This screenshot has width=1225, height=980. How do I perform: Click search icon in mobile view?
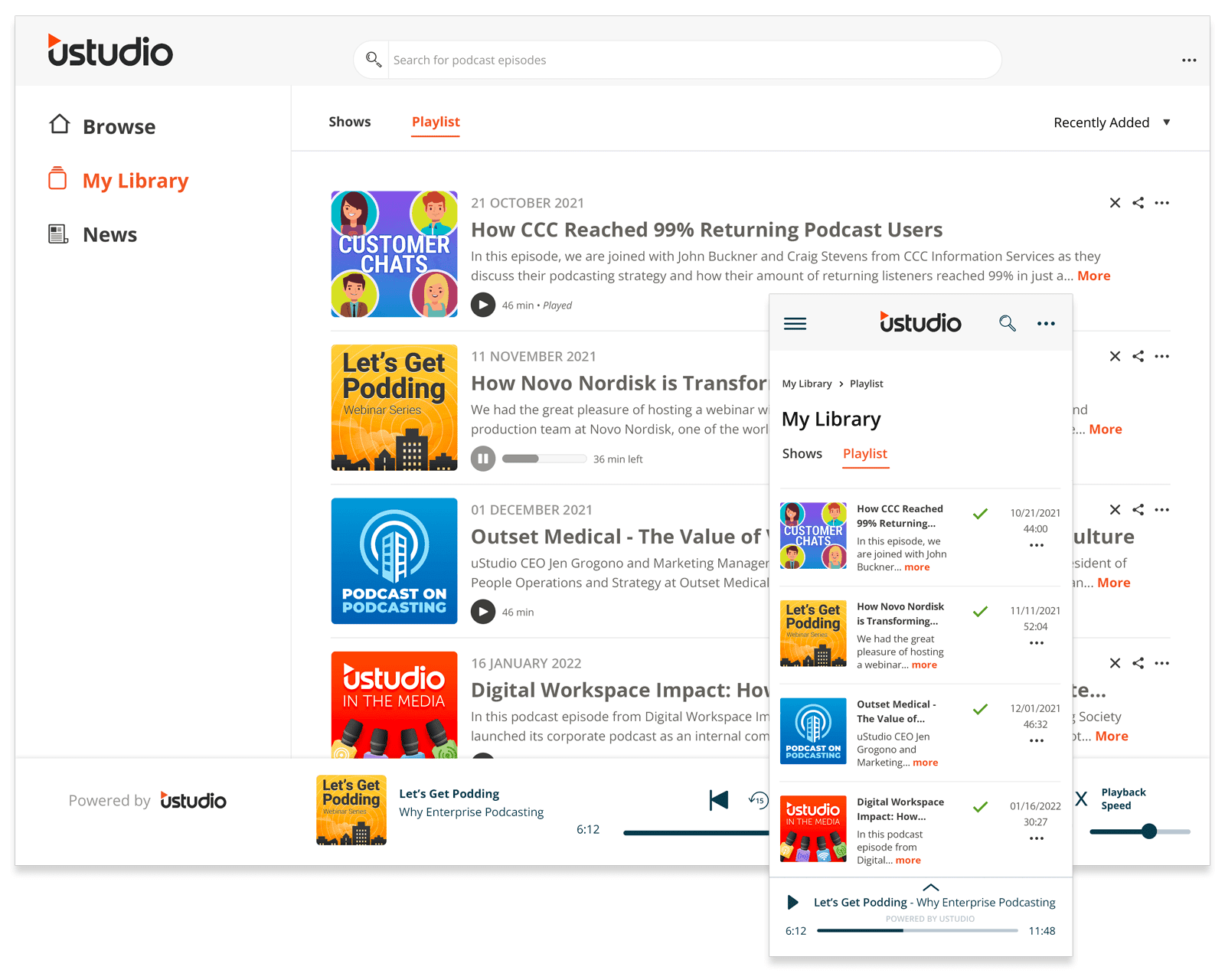1008,323
